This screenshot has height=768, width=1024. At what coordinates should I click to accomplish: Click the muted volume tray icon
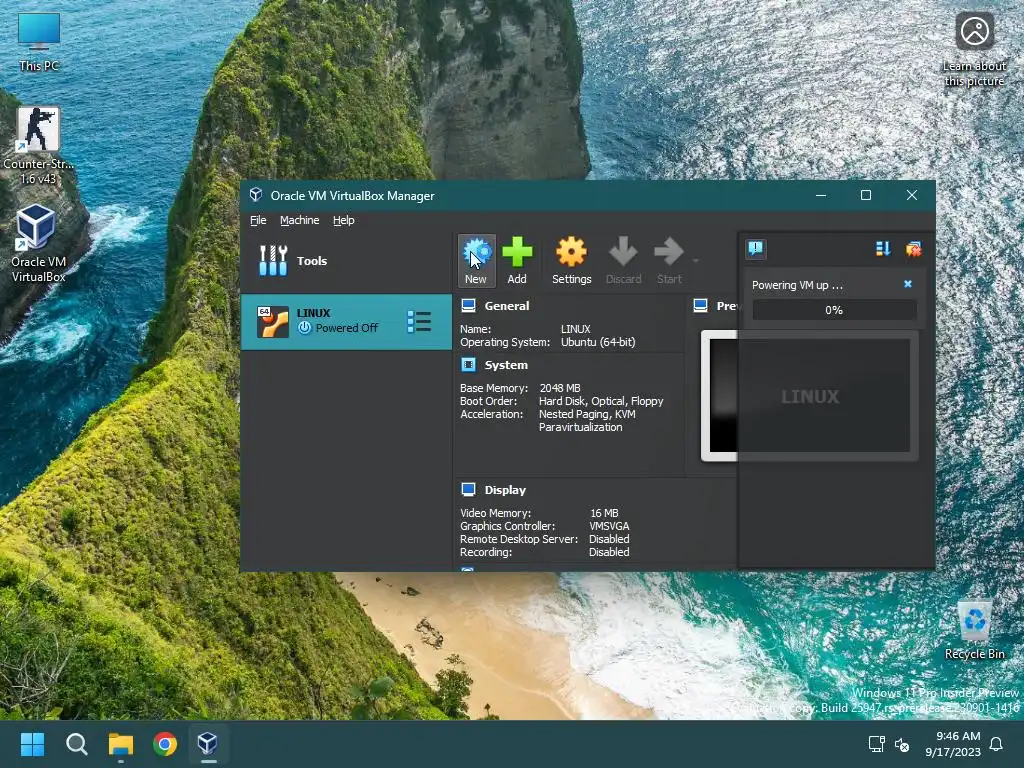pyautogui.click(x=902, y=744)
